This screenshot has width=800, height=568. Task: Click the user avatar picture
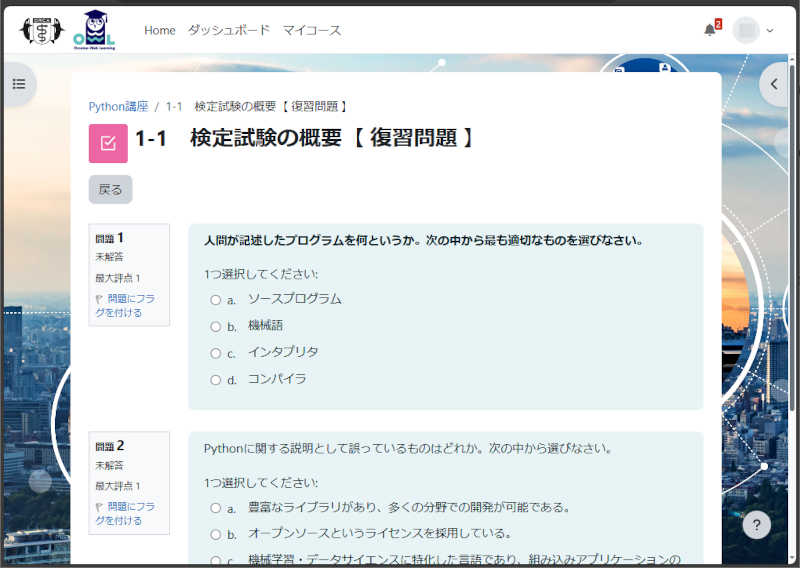[x=746, y=30]
